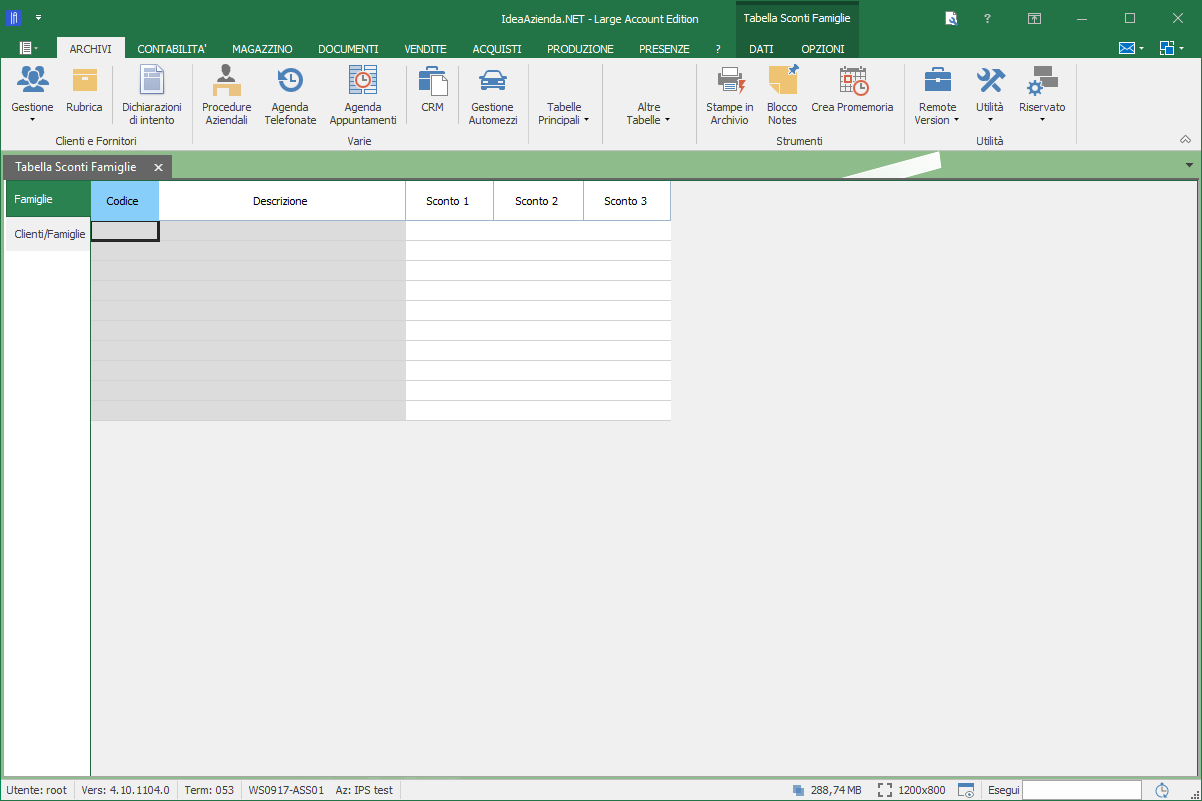This screenshot has height=801, width=1202.
Task: Click the Vers: 4.10.1104.0 status entry
Action: click(x=125, y=790)
